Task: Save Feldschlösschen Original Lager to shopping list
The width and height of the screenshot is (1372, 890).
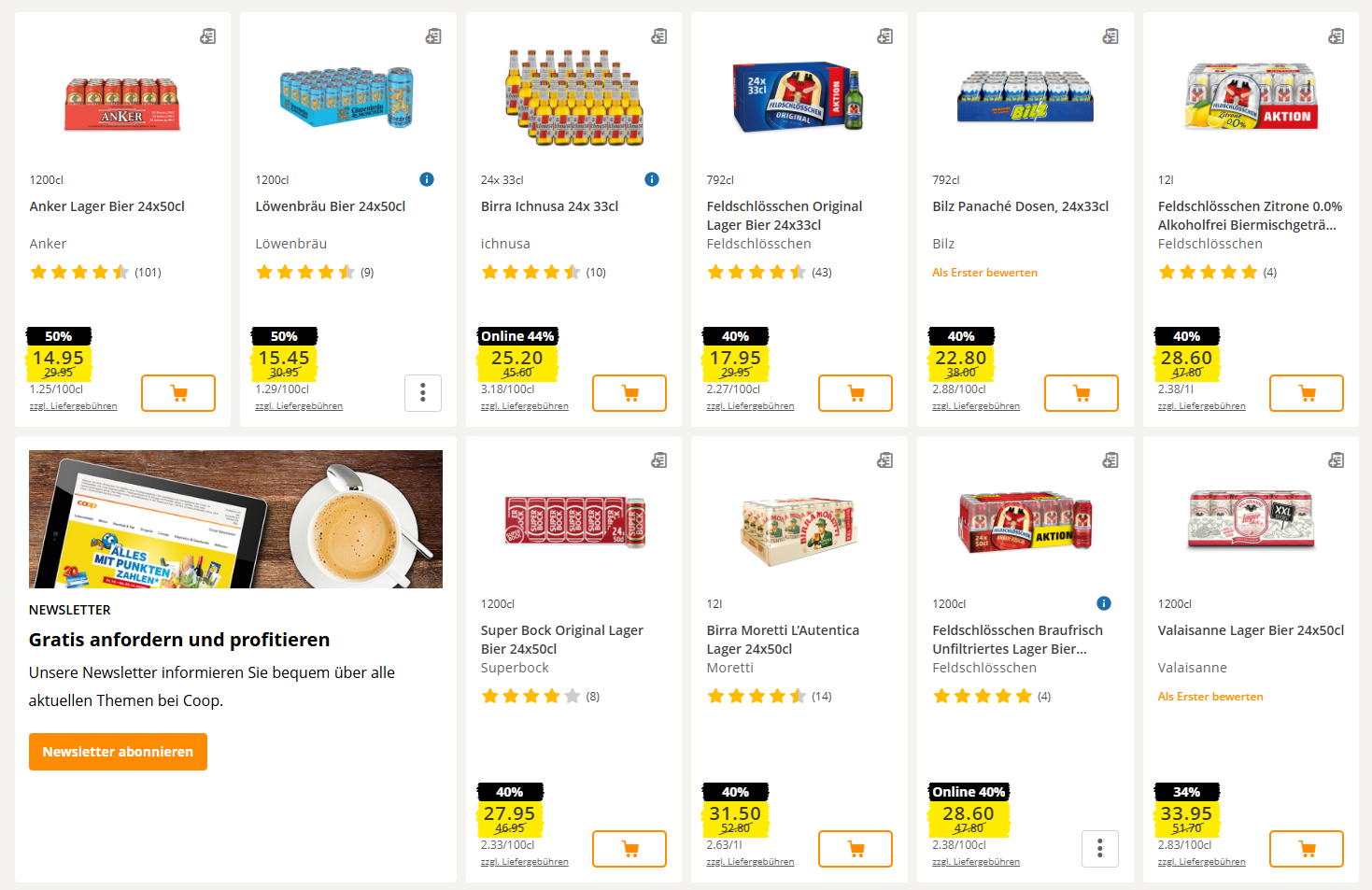Action: 884,36
